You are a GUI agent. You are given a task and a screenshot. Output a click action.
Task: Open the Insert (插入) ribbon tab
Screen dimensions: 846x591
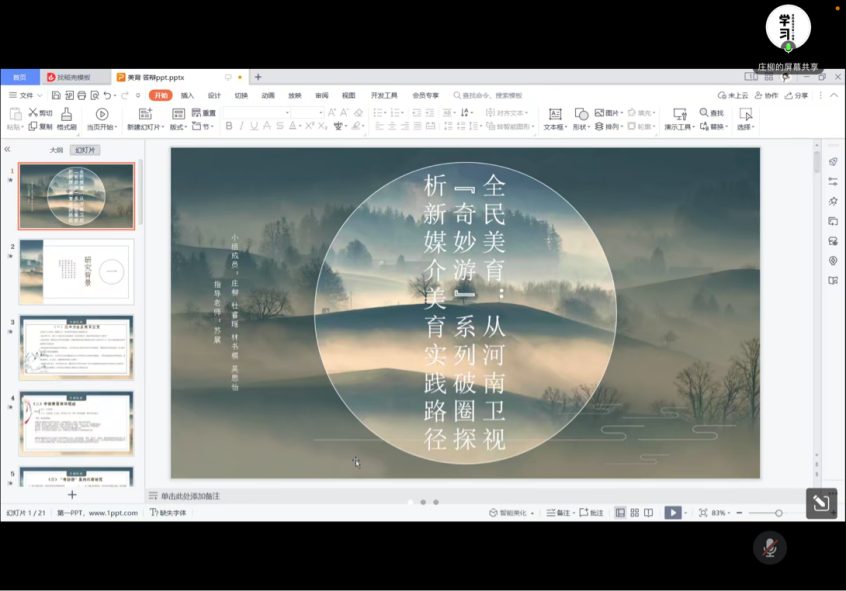pyautogui.click(x=187, y=95)
